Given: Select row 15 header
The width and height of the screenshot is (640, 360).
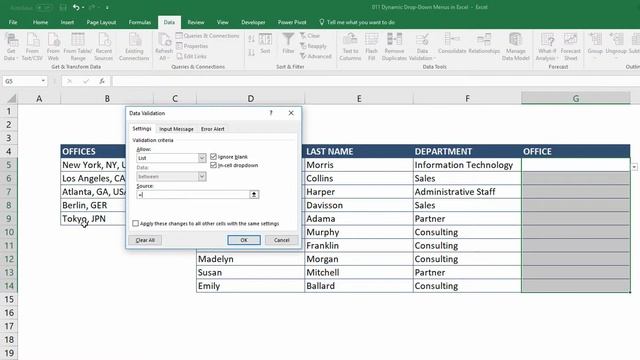Looking at the screenshot, I should 9,299.
